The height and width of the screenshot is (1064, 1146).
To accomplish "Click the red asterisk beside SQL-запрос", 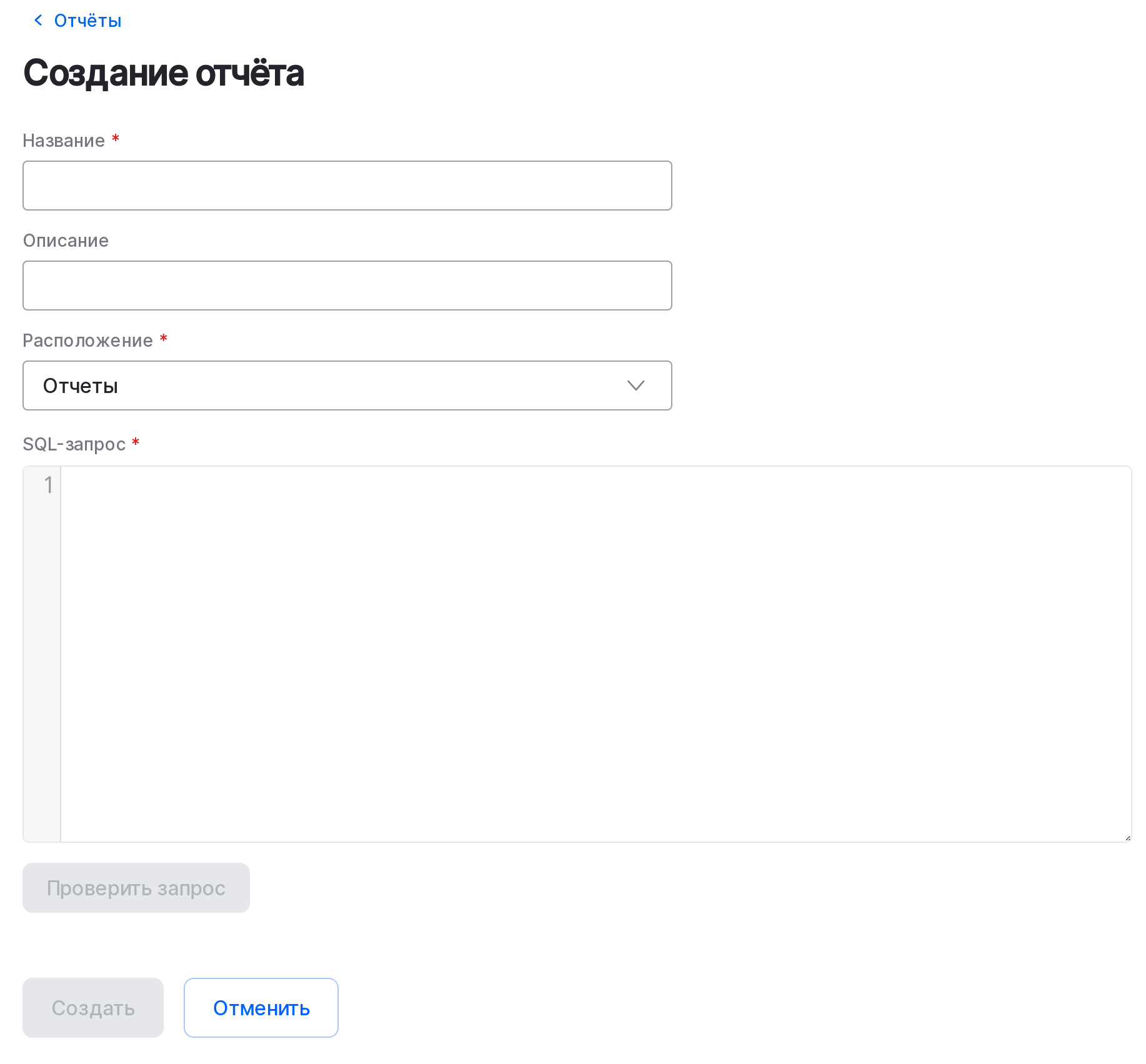I will point(136,442).
